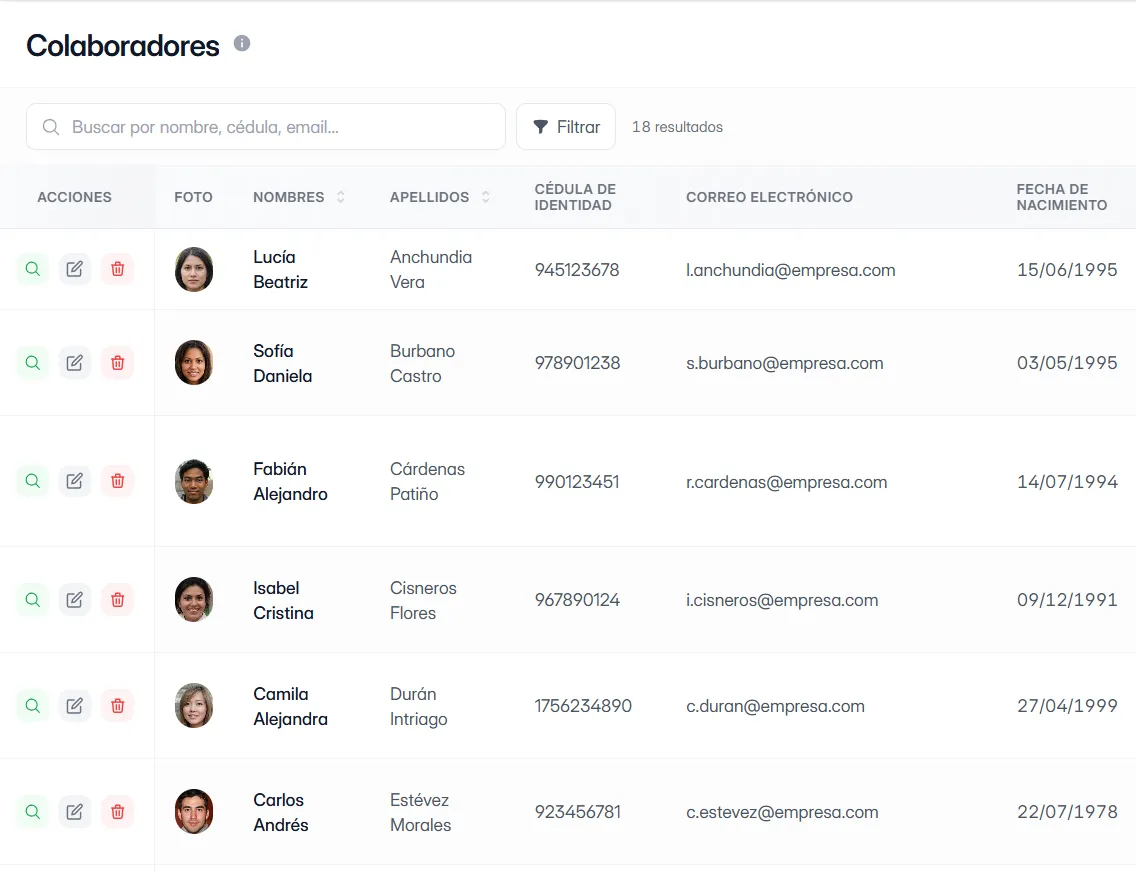Open Camila Alejandra's profile photo
This screenshot has width=1136, height=872.
pos(194,705)
